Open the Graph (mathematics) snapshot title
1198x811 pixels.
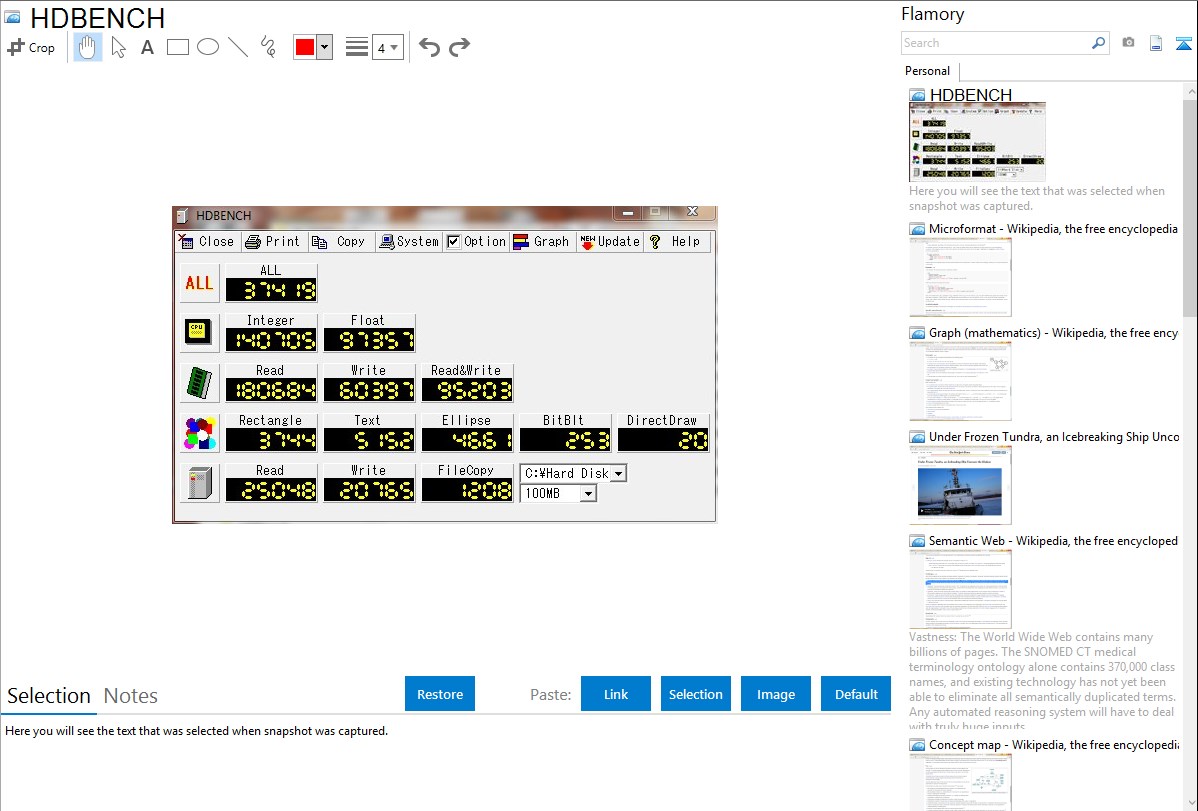[1053, 333]
